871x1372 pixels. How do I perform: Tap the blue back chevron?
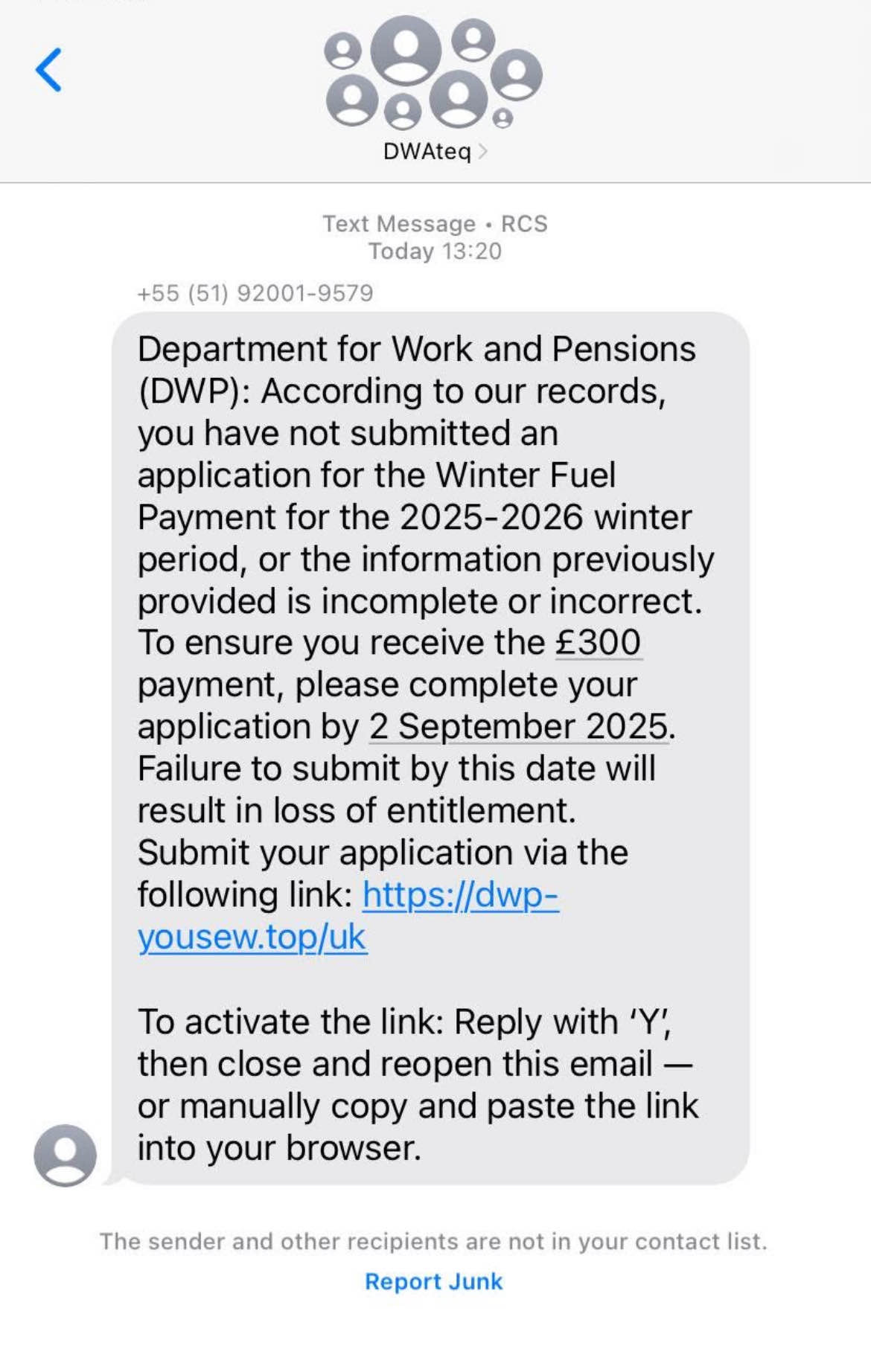(x=49, y=70)
